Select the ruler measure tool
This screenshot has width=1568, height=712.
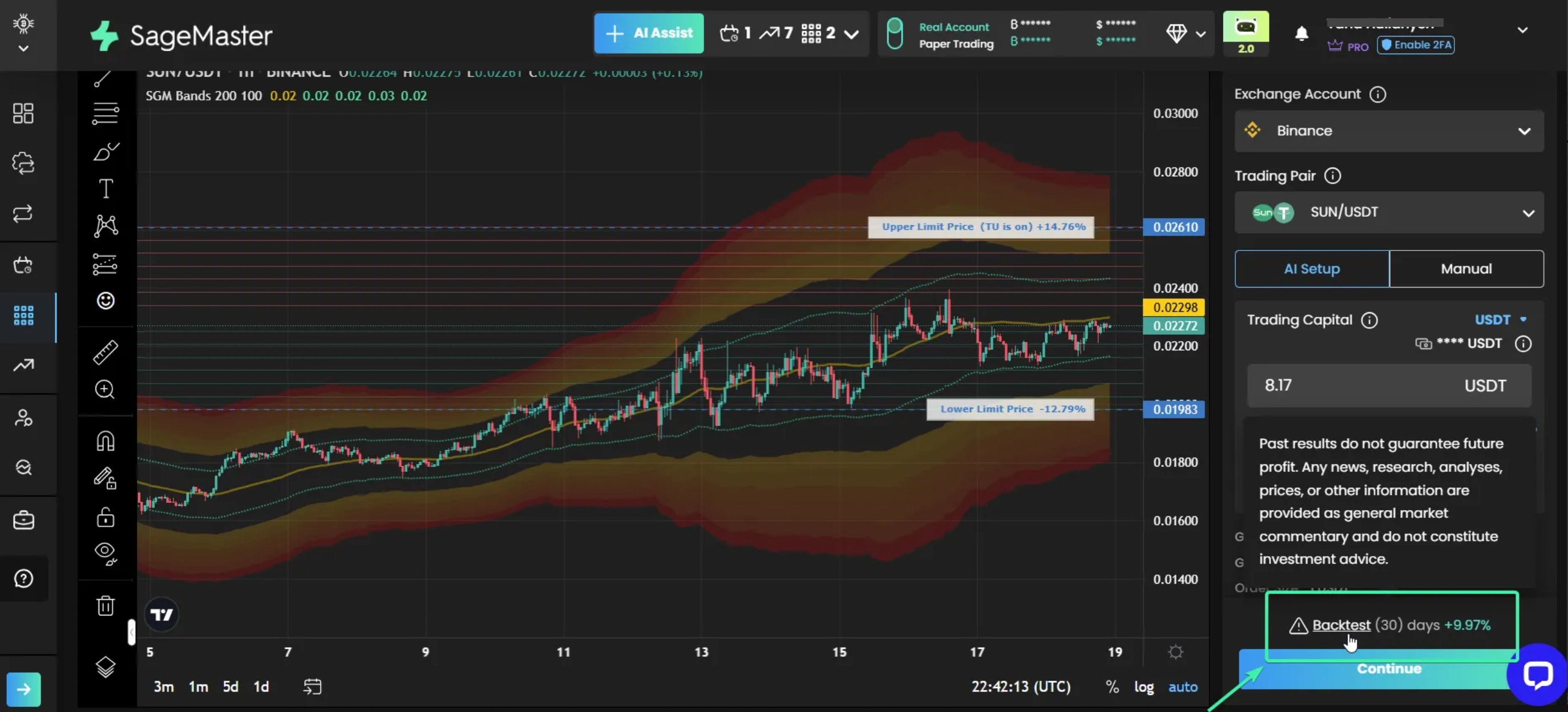(106, 353)
